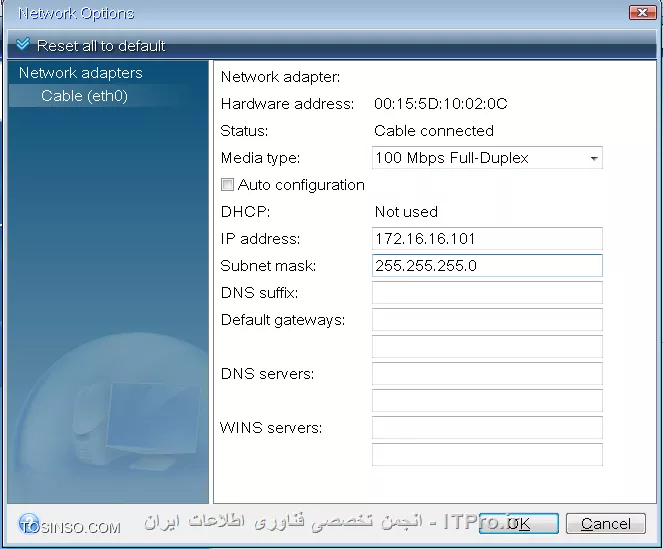Click the Default gateways: label
Viewport: 663px width, 549px height.
coord(283,320)
